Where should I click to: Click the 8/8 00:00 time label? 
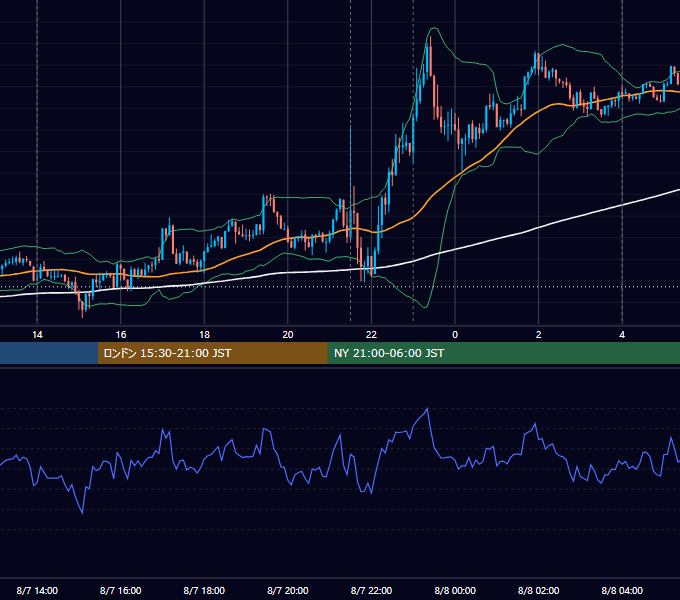[455, 590]
